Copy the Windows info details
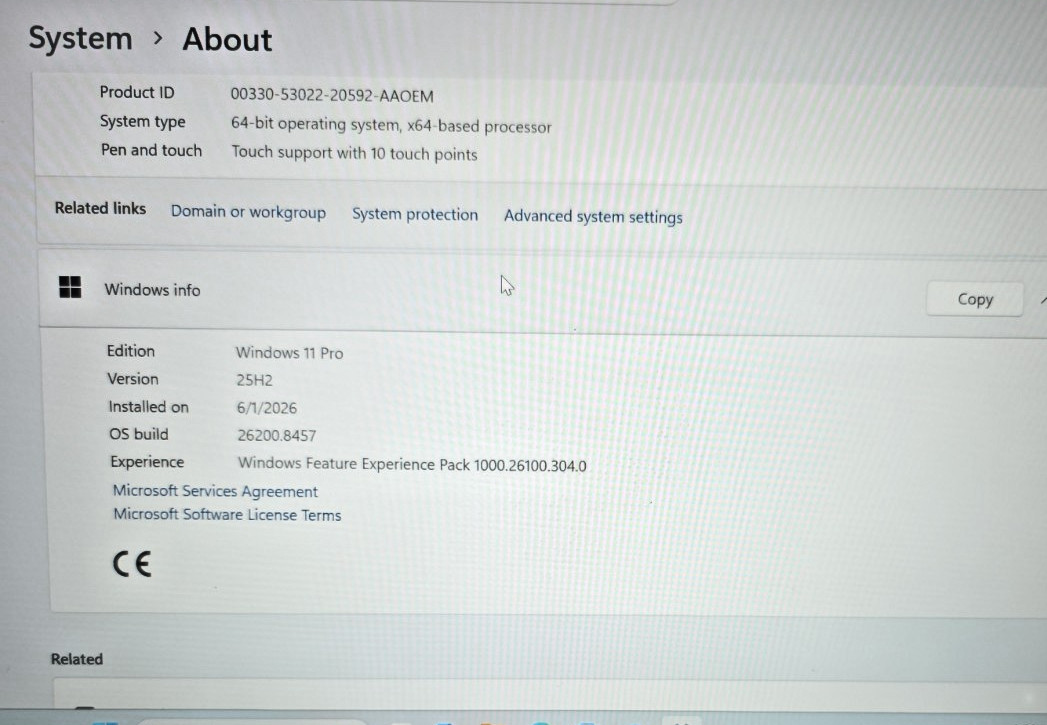The height and width of the screenshot is (725, 1047). (x=975, y=299)
